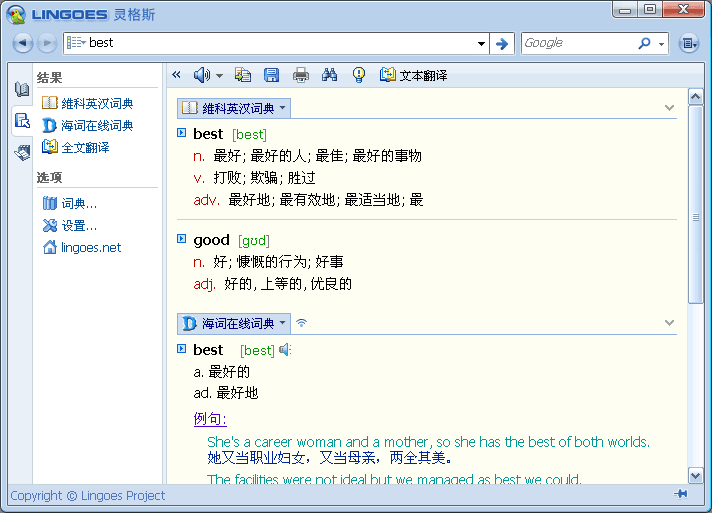The height and width of the screenshot is (513, 712).
Task: Click the speaker icon to pronounce the word
Action: tap(202, 75)
